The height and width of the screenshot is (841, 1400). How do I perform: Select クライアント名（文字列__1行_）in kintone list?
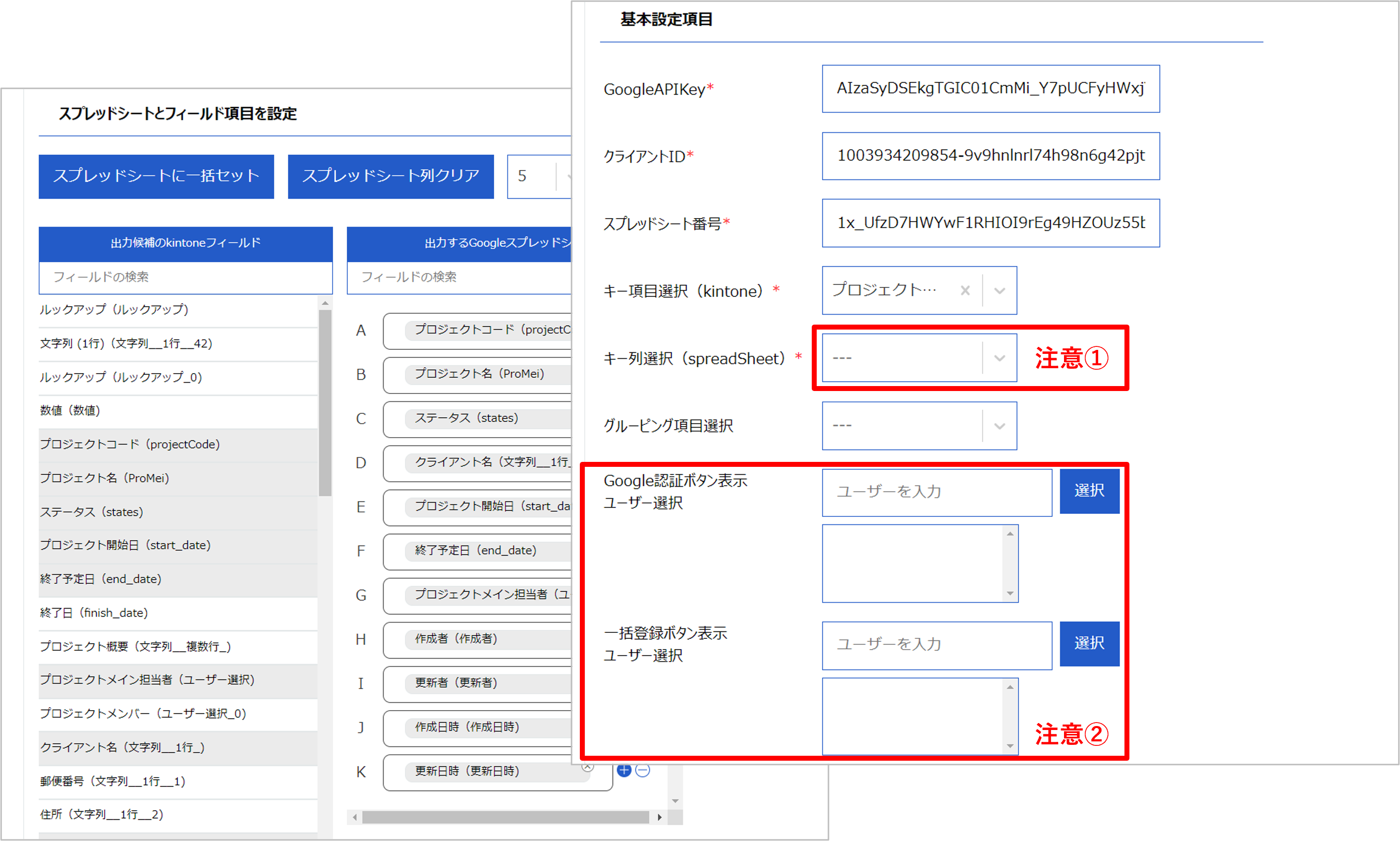178,747
